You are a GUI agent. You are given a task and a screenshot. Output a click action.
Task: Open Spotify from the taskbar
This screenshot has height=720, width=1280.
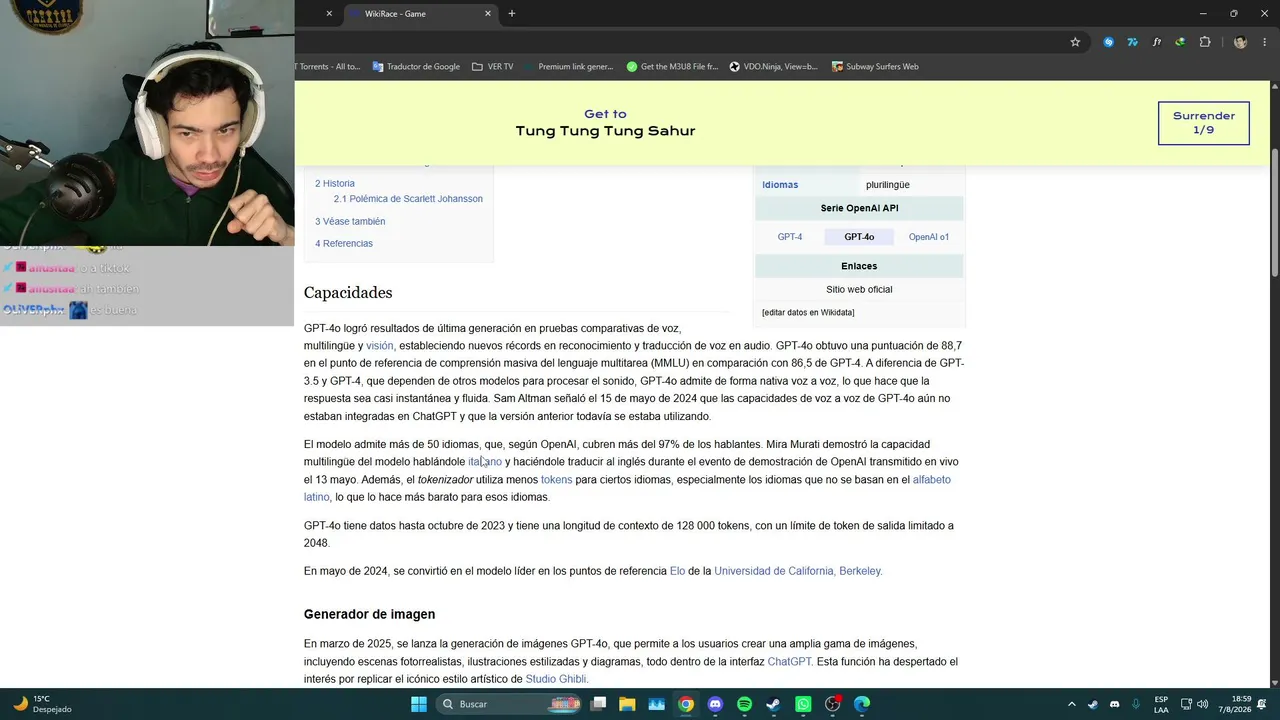744,704
